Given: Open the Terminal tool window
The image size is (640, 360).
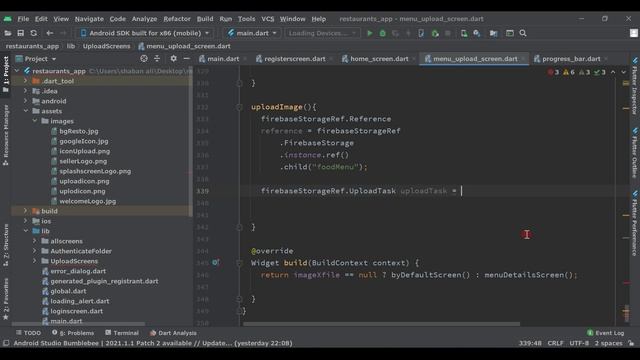Looking at the screenshot, I should point(122,333).
